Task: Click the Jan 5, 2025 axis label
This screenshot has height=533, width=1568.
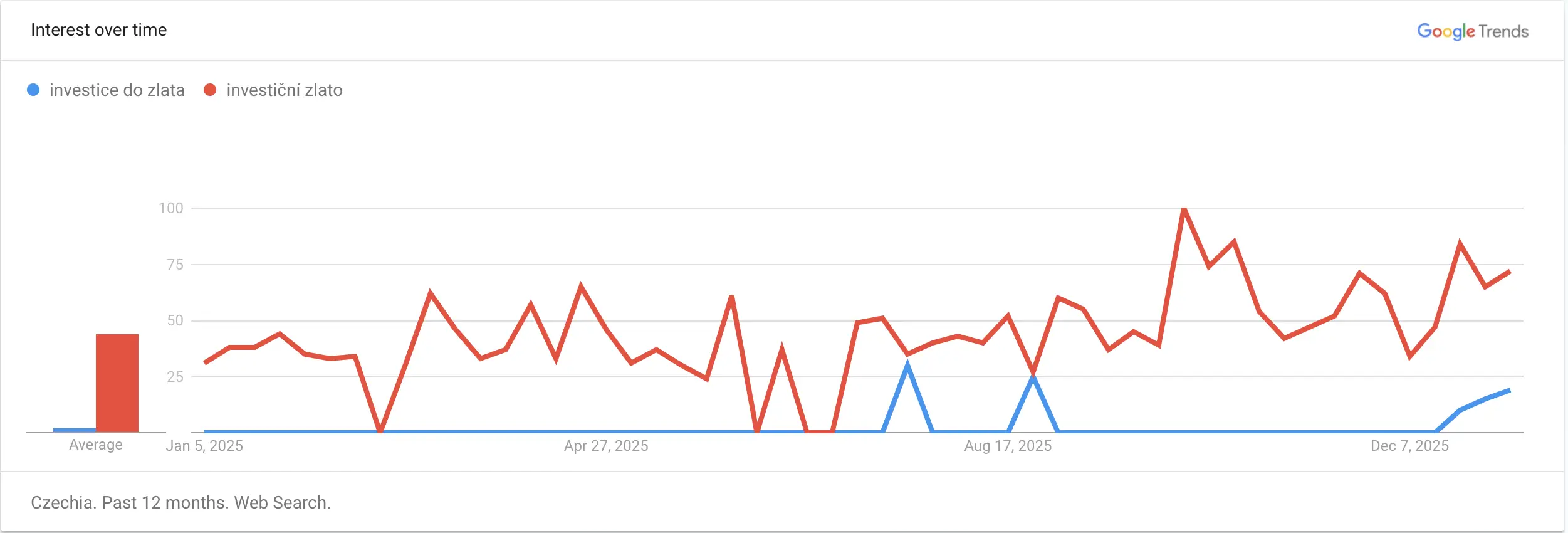Action: coord(204,446)
